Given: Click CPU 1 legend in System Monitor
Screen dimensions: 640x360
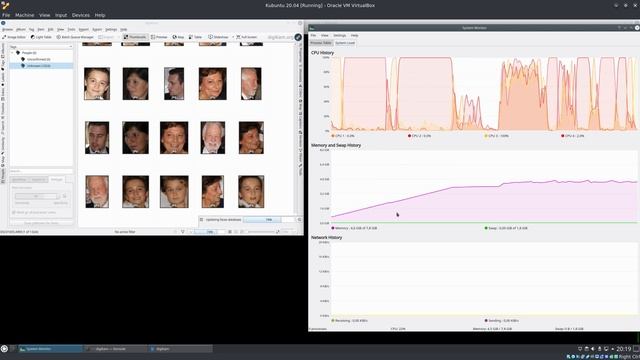Looking at the screenshot, I should (343, 136).
